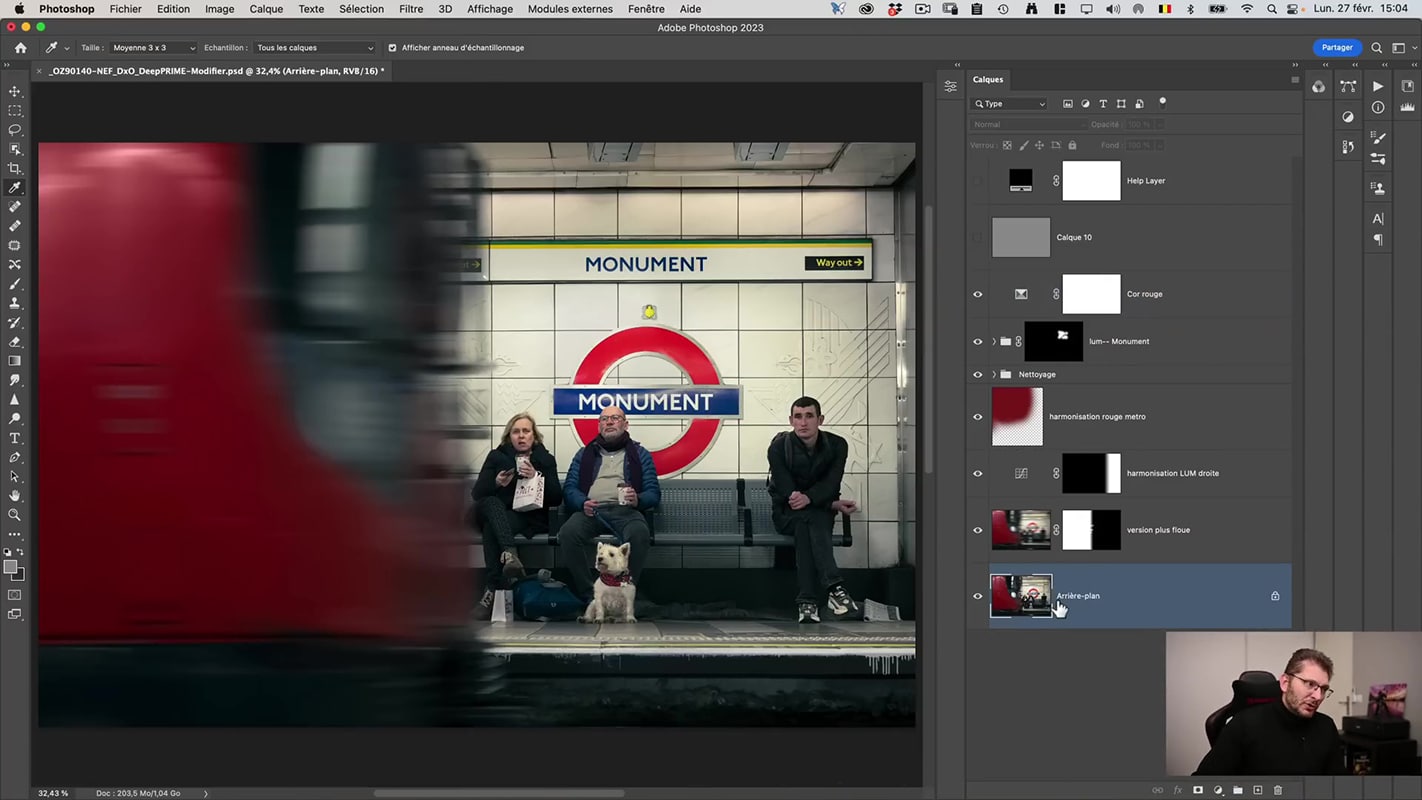Select the Crop tool
The image size is (1422, 800).
(x=15, y=168)
